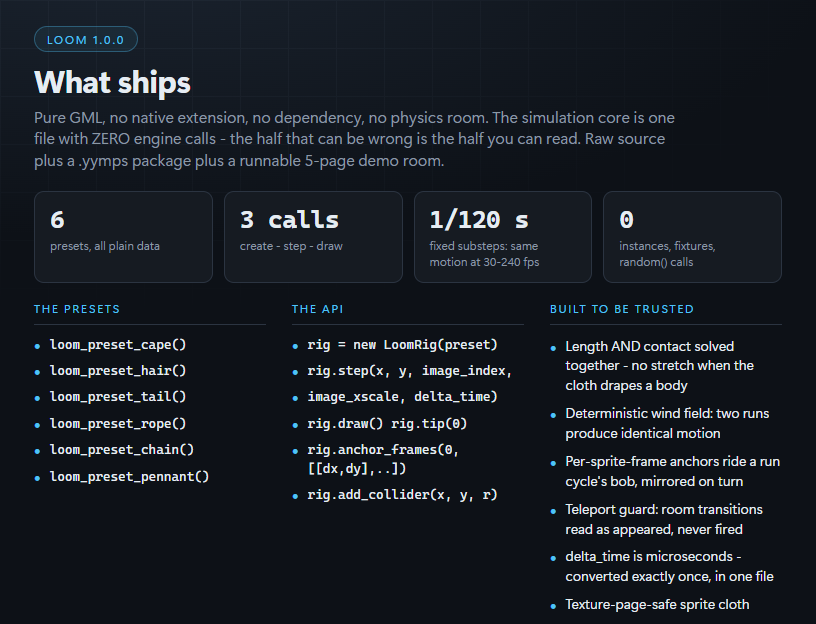The width and height of the screenshot is (816, 624).
Task: Click 'rig.anchor_frames(0,' API entry
Action: [x=383, y=459]
